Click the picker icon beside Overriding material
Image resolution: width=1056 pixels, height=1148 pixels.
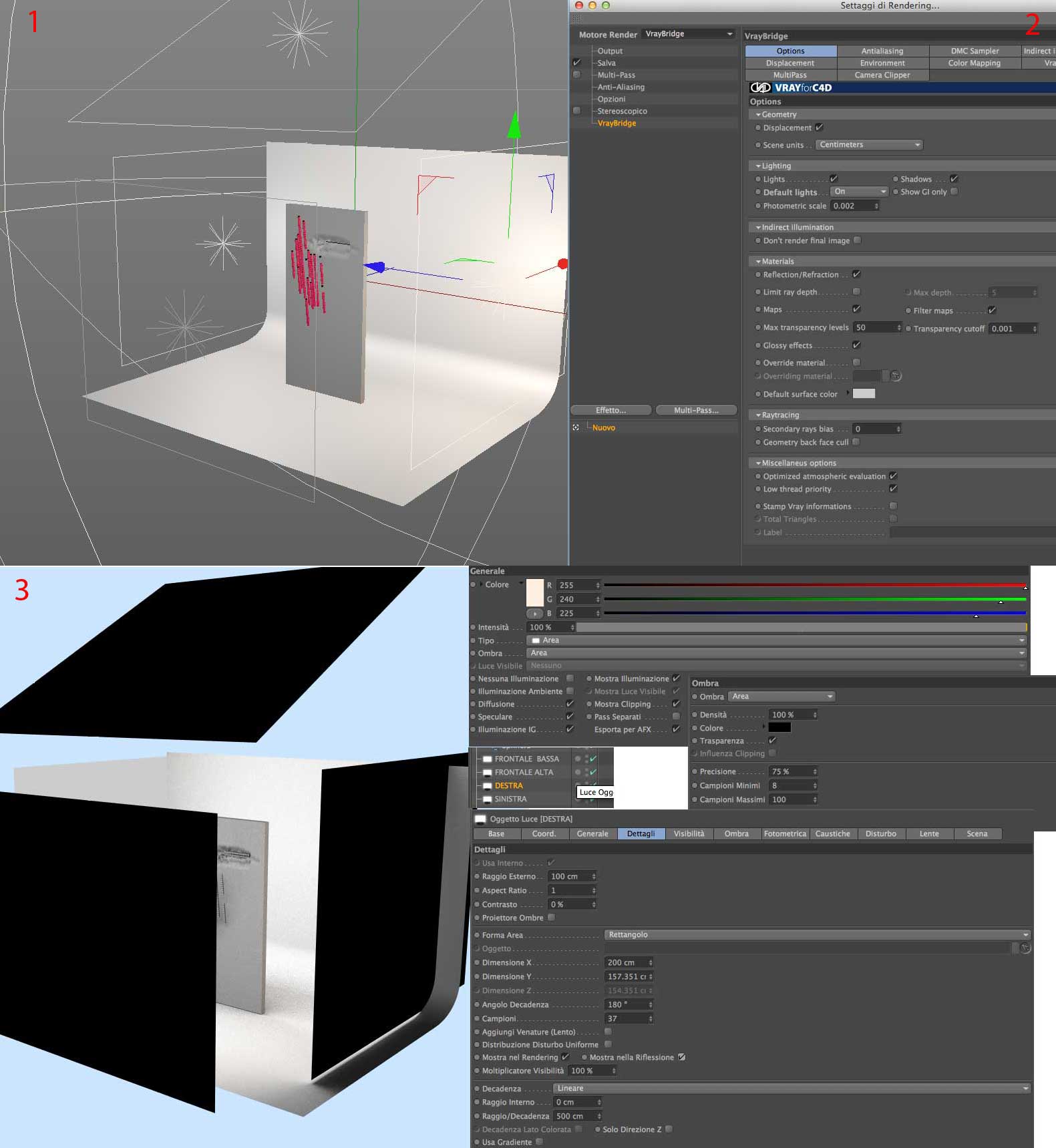(x=896, y=376)
